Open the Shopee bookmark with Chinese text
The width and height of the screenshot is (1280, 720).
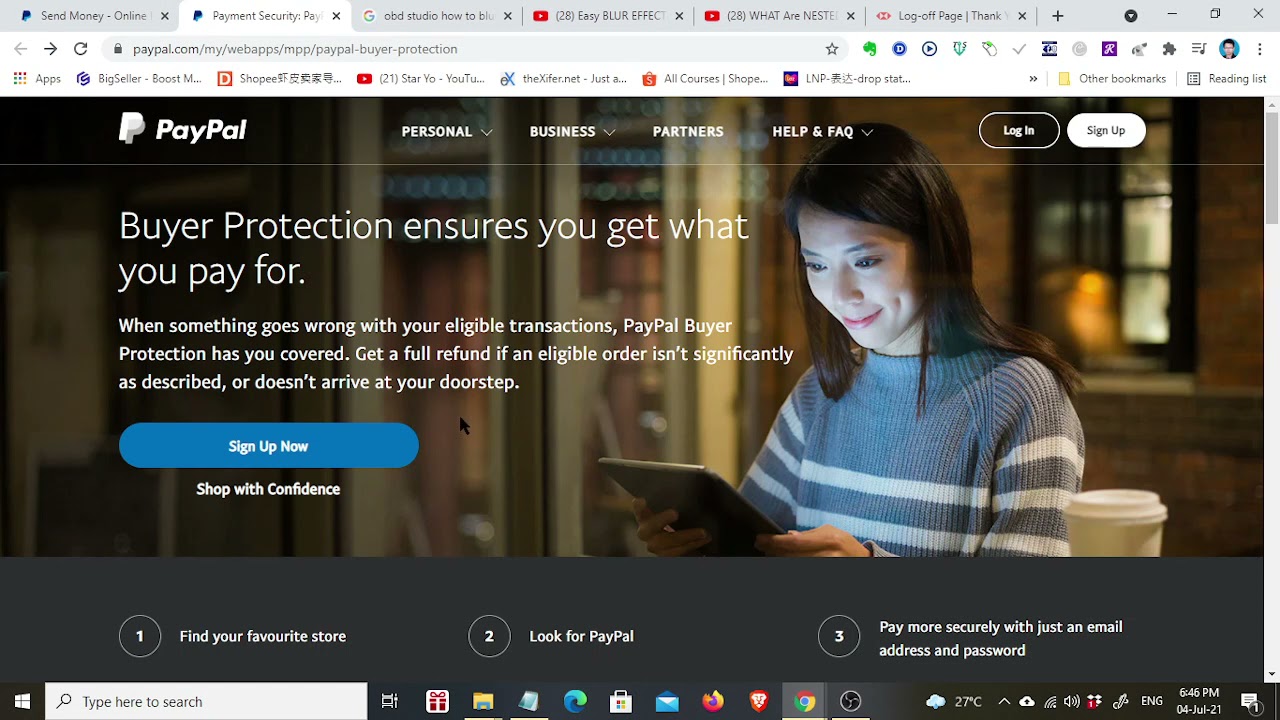pyautogui.click(x=280, y=78)
